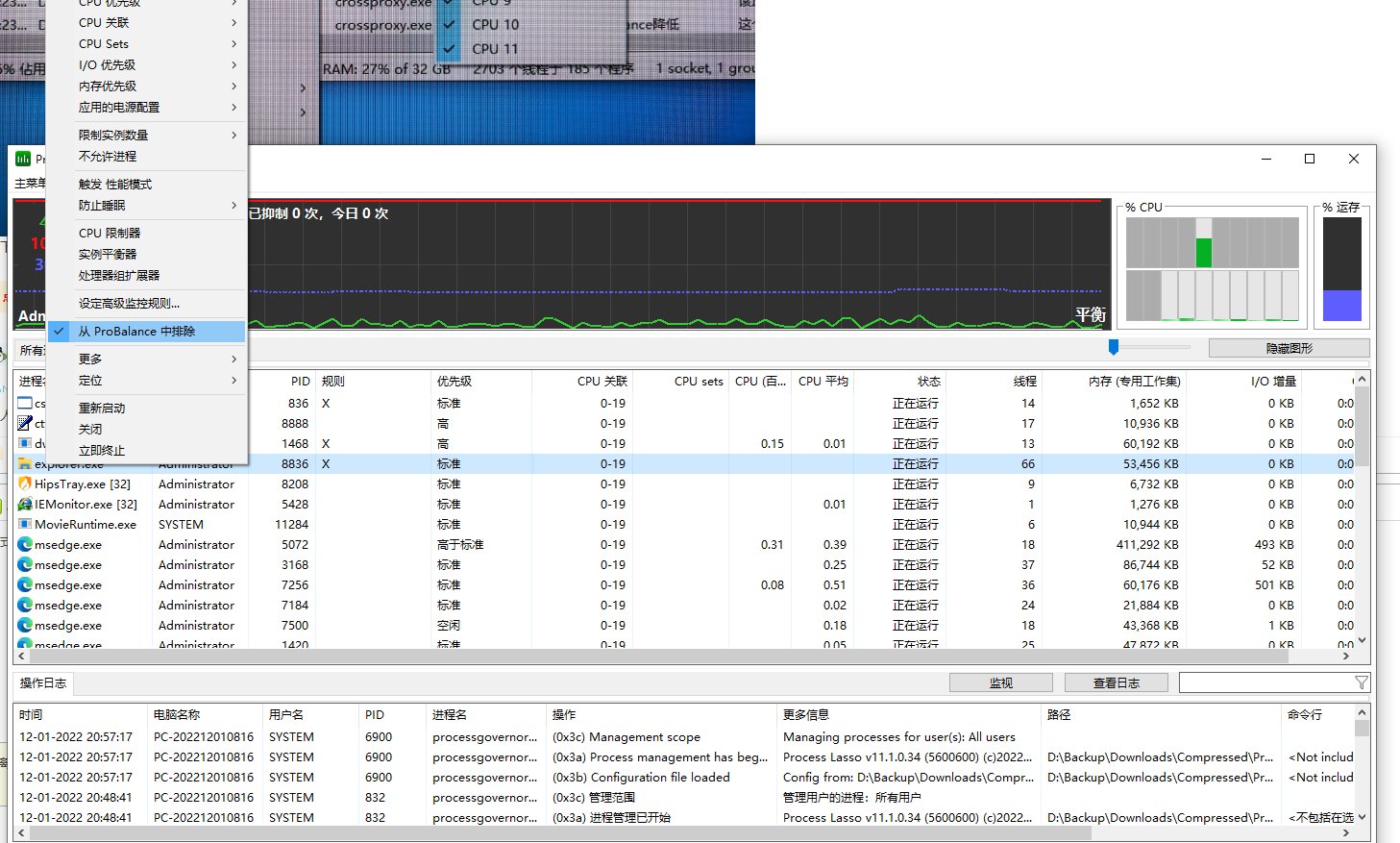The width and height of the screenshot is (1400, 843).
Task: Select 触发 性能模式 menu entry
Action: point(147,184)
